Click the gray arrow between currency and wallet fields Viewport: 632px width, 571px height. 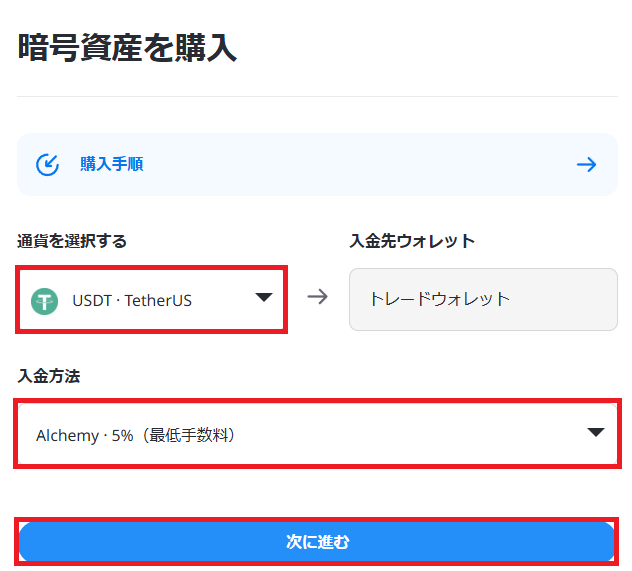(x=318, y=297)
